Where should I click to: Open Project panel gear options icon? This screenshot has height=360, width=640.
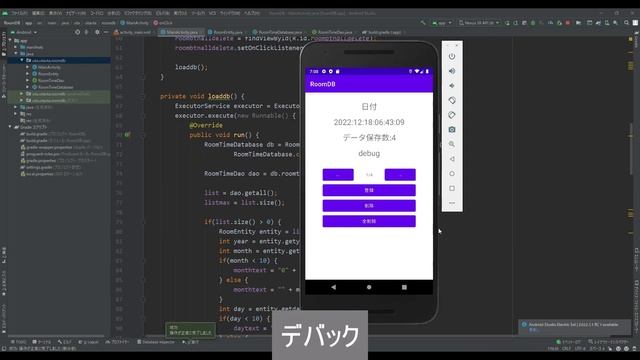97,32
